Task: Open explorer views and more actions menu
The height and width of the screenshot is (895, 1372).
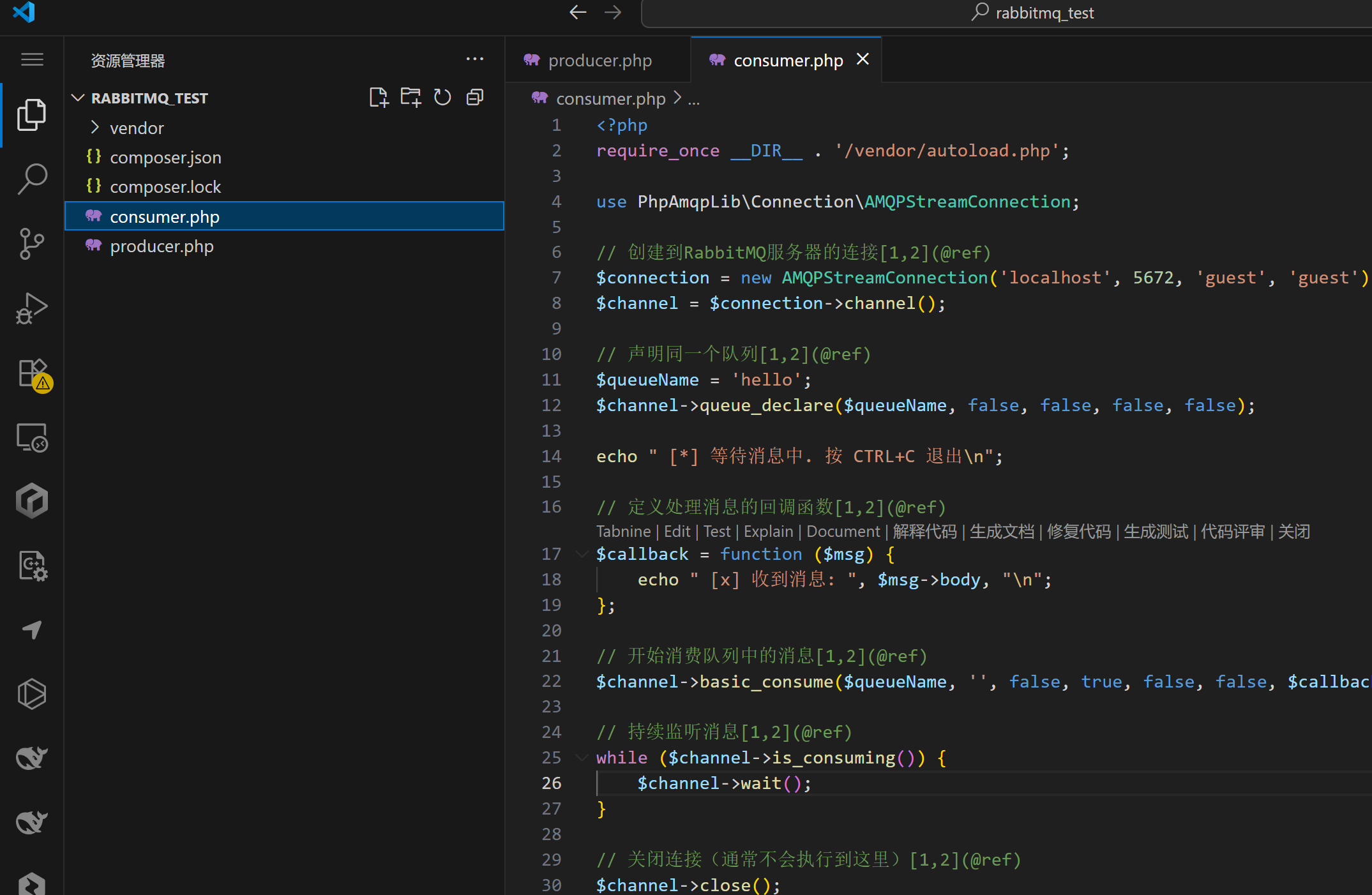Action: (475, 59)
